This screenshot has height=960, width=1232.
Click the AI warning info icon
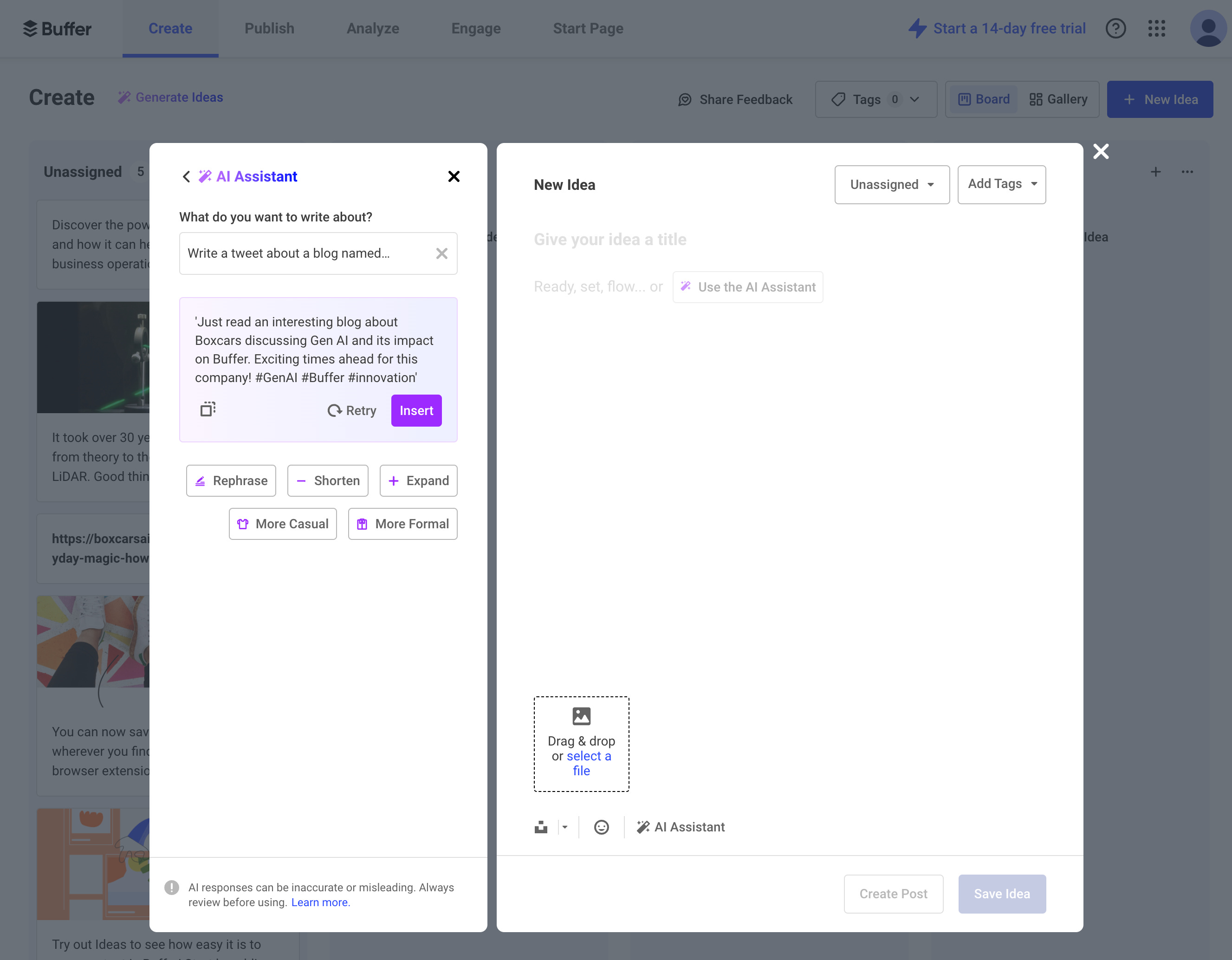tap(171, 887)
